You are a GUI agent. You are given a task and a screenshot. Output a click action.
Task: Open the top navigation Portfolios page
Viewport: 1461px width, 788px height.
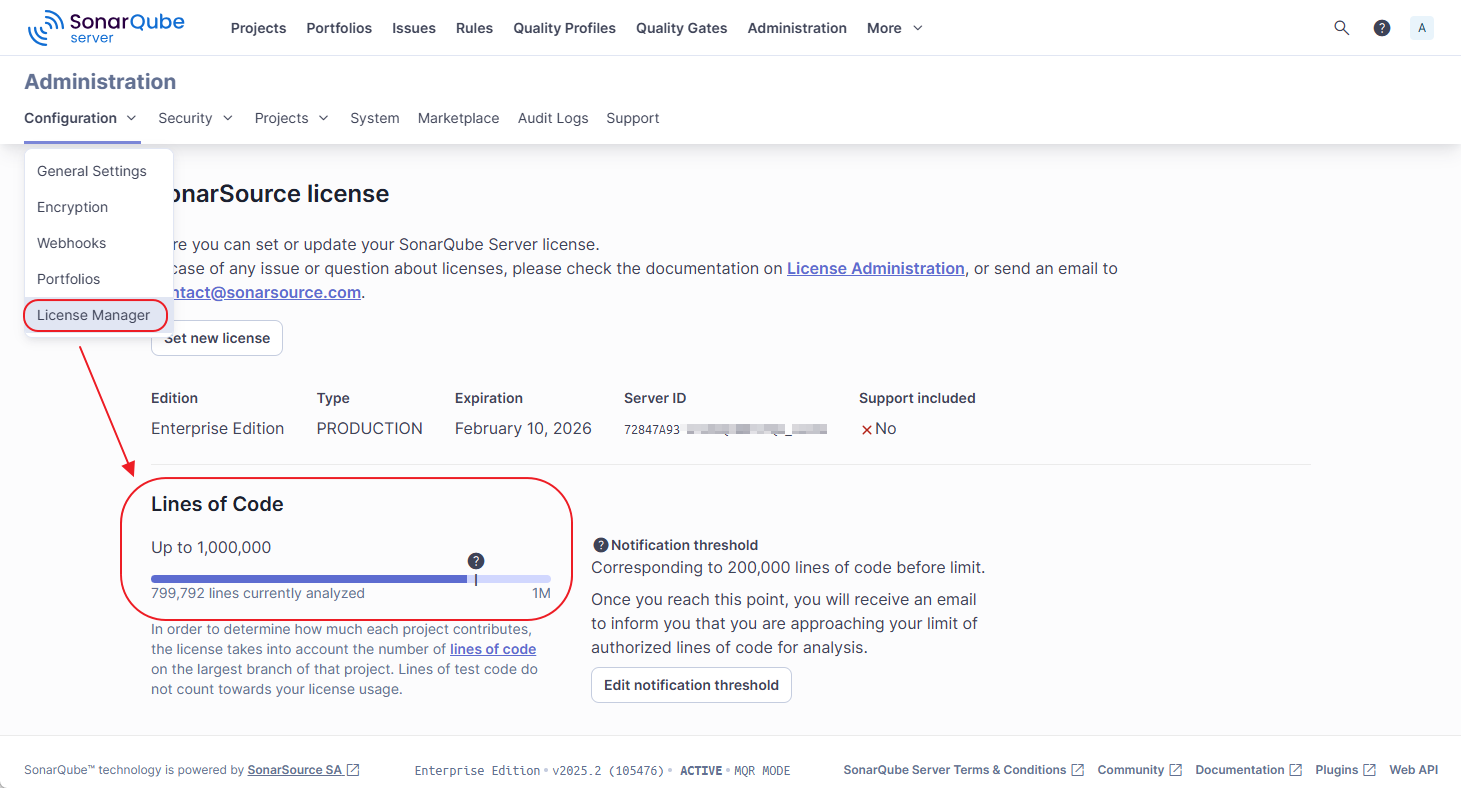[339, 28]
